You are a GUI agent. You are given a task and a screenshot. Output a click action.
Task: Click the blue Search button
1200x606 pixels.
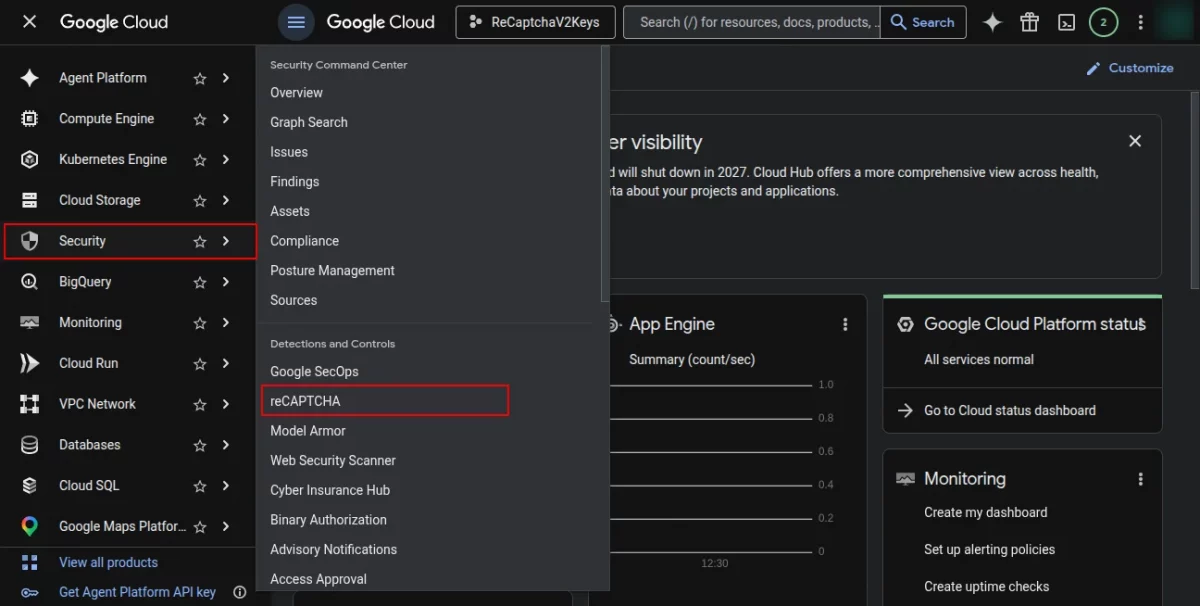[923, 22]
